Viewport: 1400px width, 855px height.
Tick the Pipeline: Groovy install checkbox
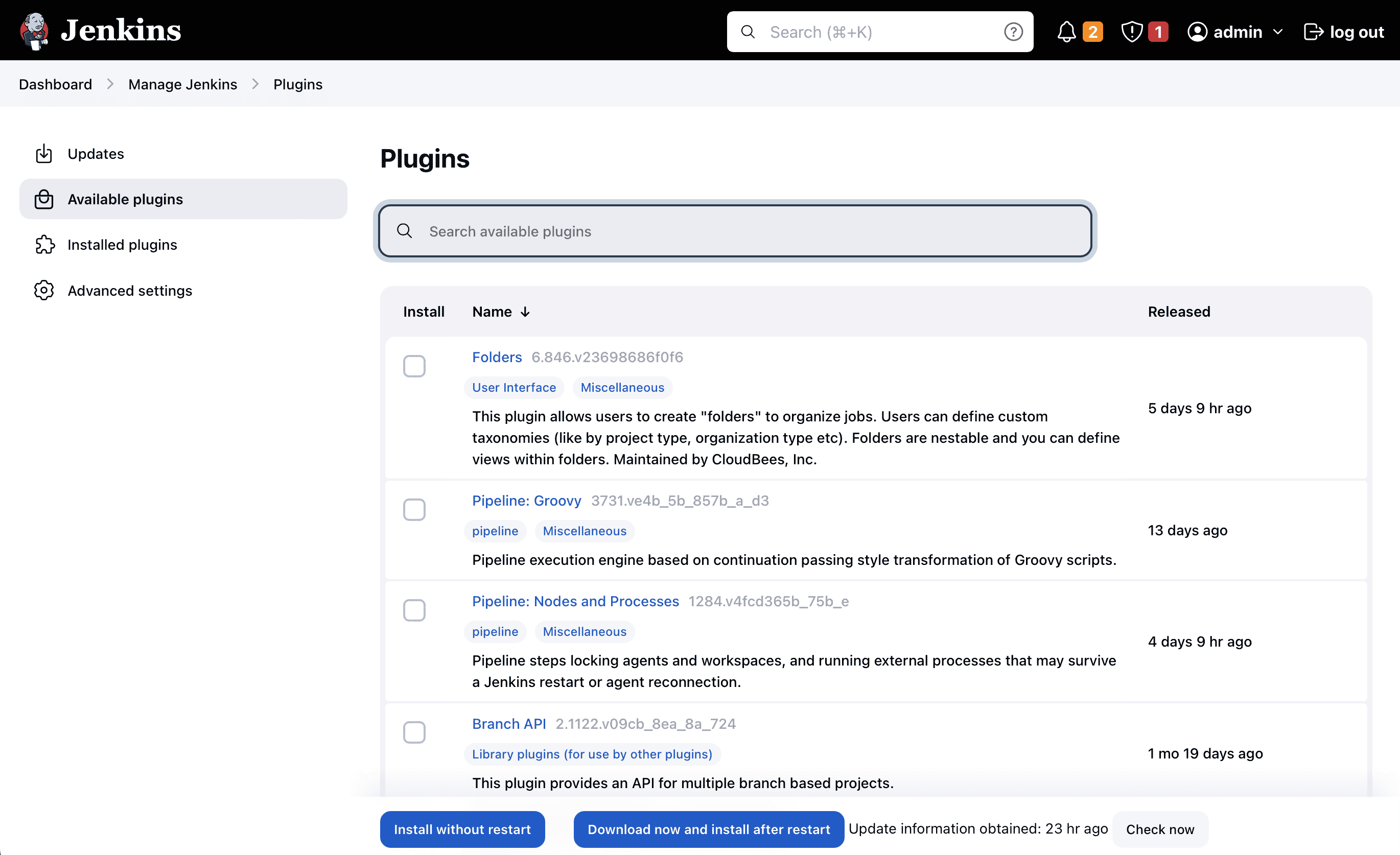(414, 510)
